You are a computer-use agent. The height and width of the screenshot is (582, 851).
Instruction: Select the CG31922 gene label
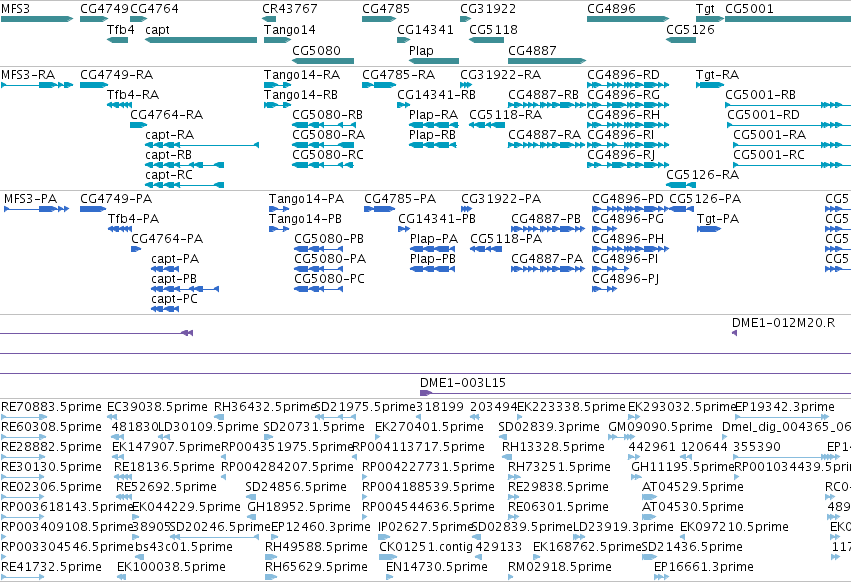488,9
